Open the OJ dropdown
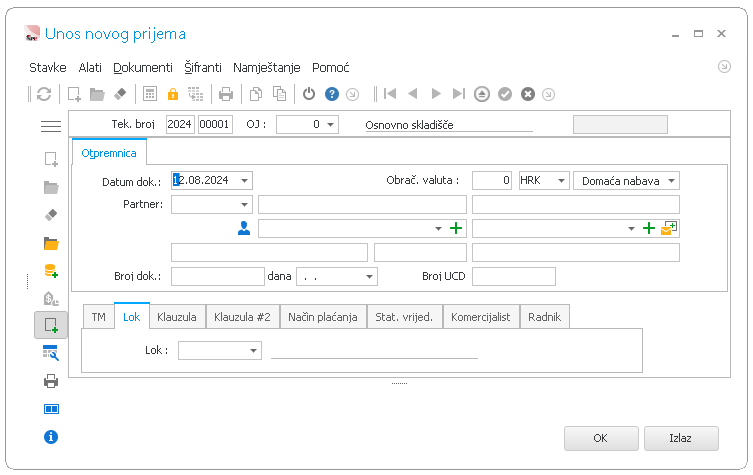 330,124
